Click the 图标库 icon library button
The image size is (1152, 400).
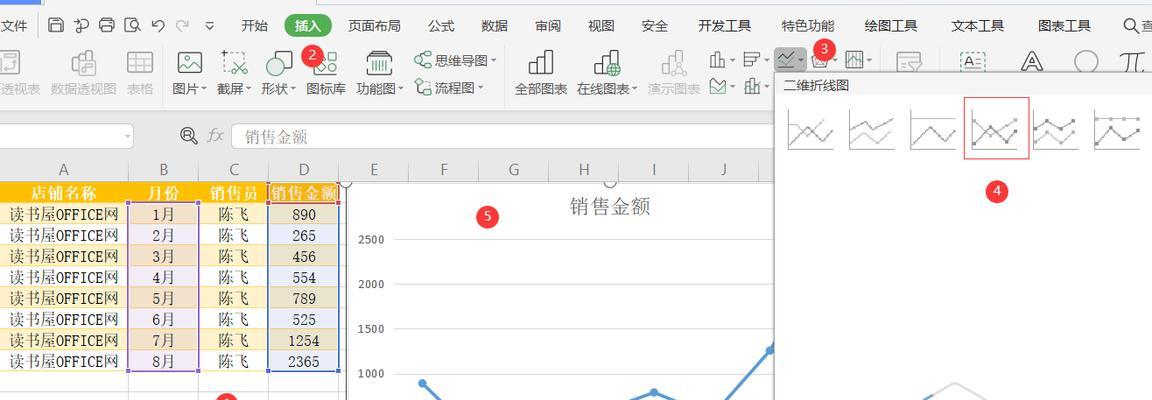pos(325,74)
